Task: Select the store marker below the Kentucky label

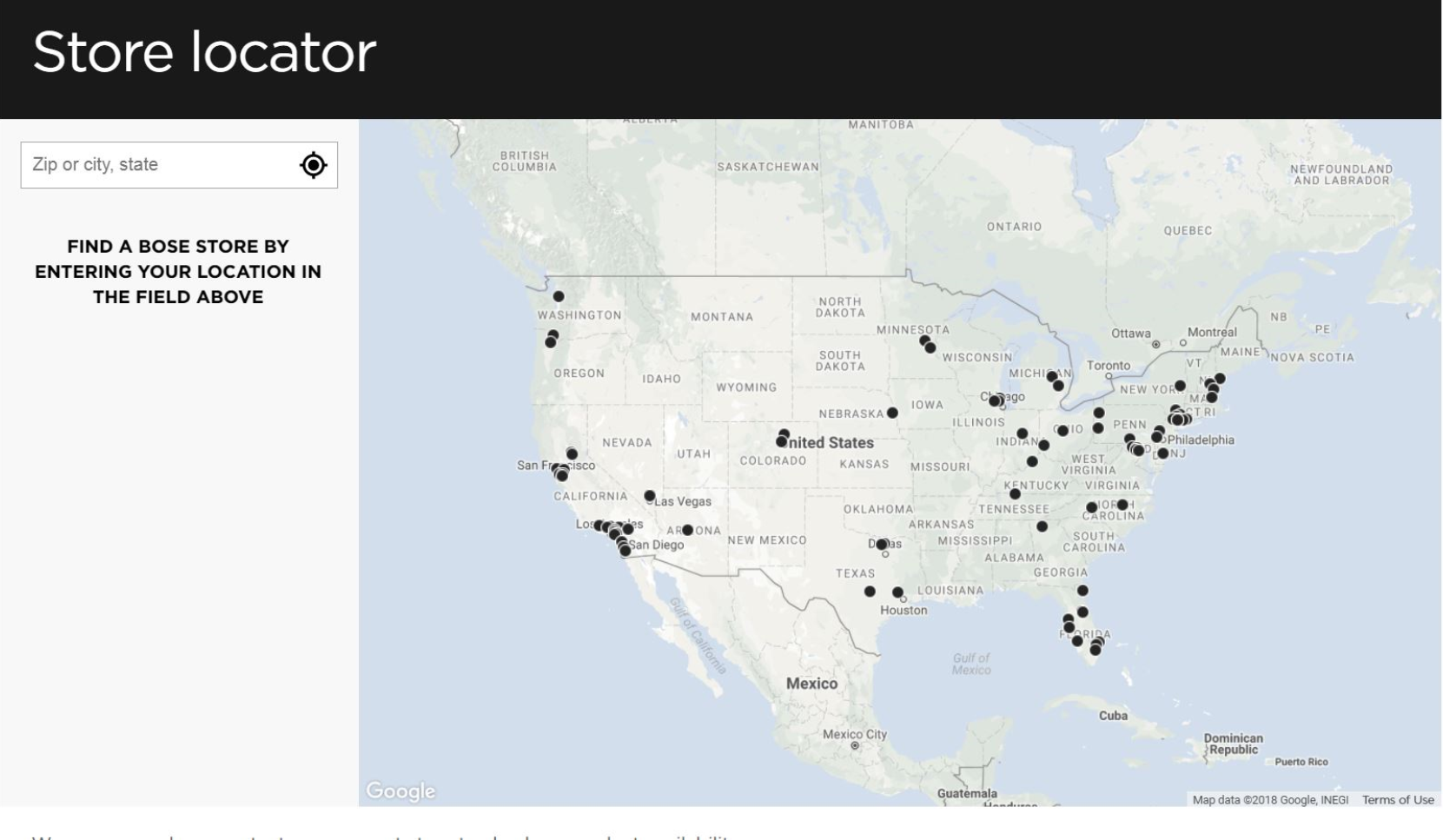Action: (1015, 494)
